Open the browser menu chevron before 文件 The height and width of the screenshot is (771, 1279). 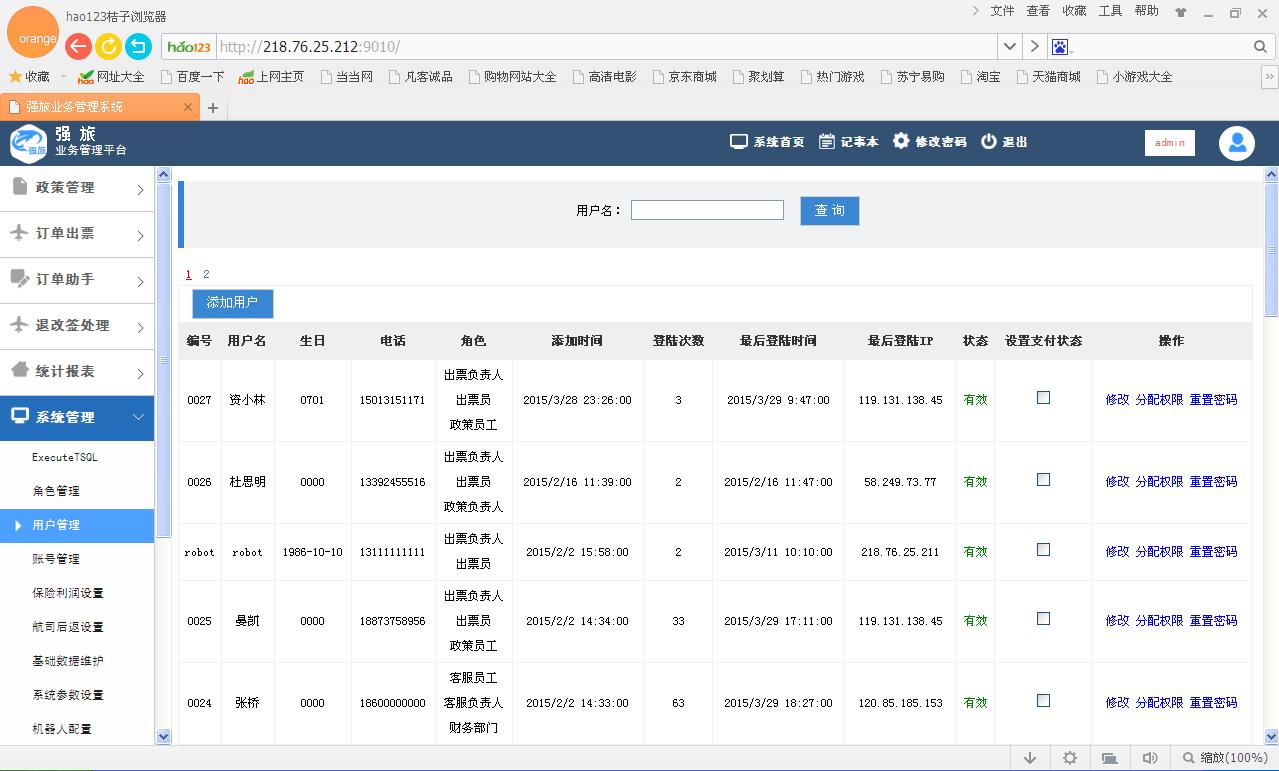tap(976, 11)
